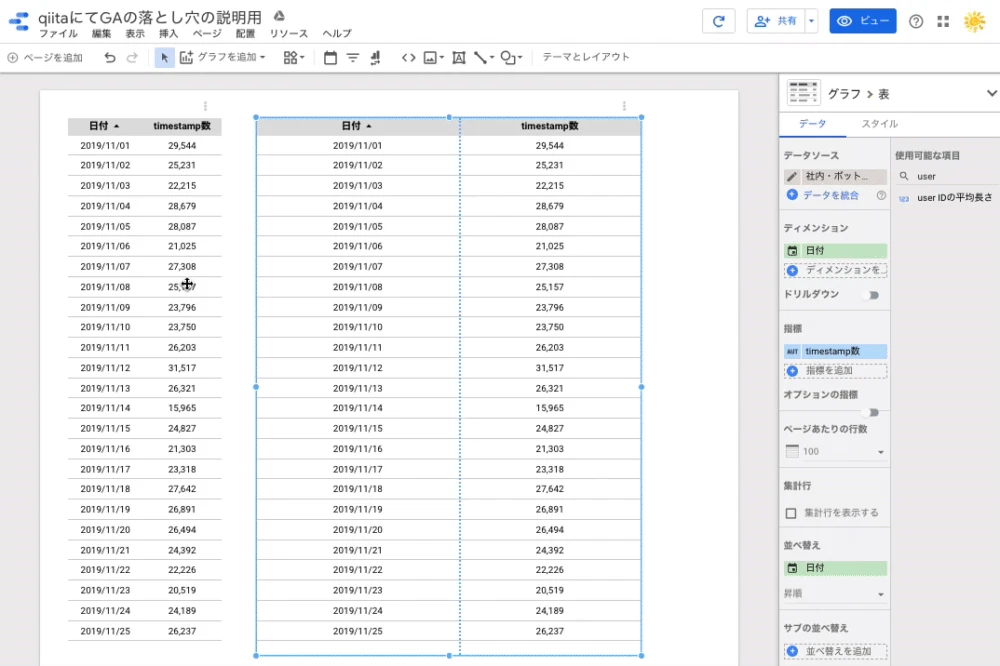Insert a text box element
Screen dimensions: 1000x666
coord(459,57)
